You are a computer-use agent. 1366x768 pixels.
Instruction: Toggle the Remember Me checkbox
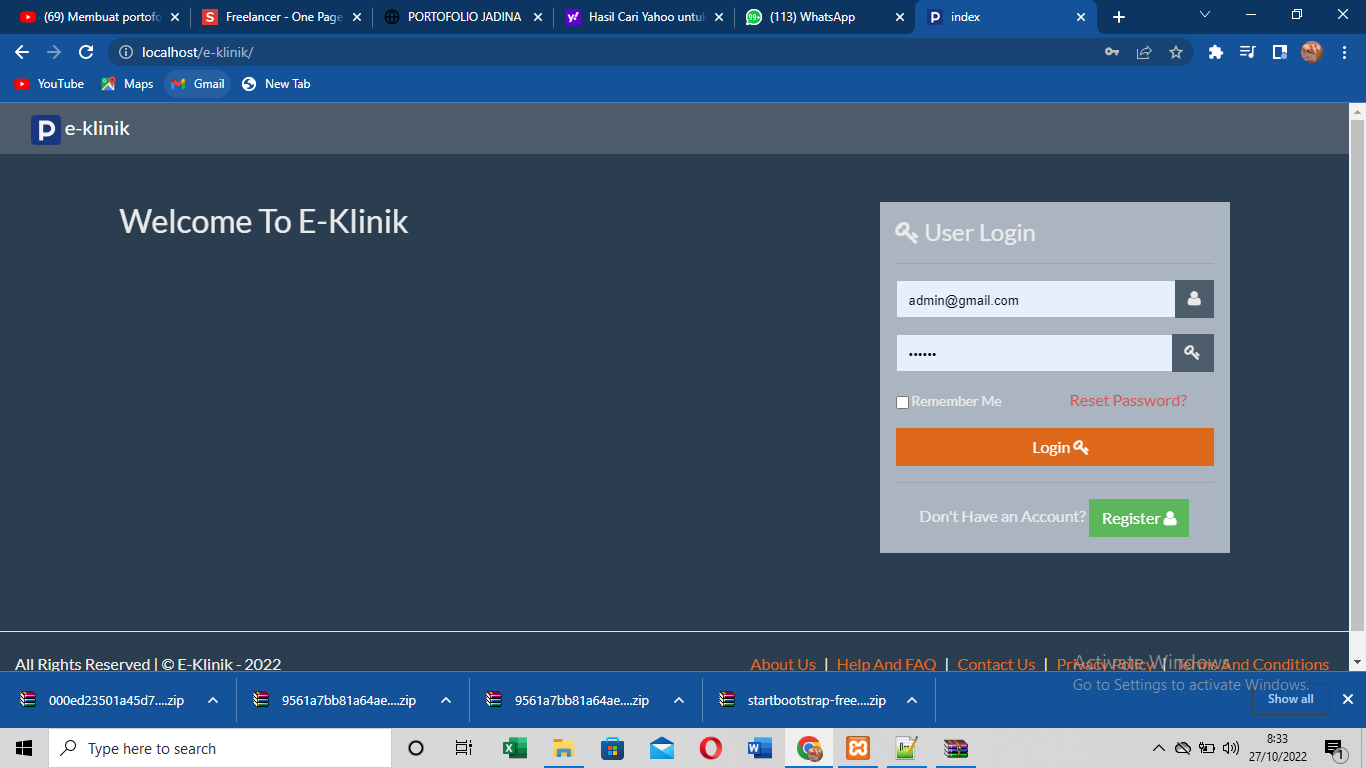point(902,402)
